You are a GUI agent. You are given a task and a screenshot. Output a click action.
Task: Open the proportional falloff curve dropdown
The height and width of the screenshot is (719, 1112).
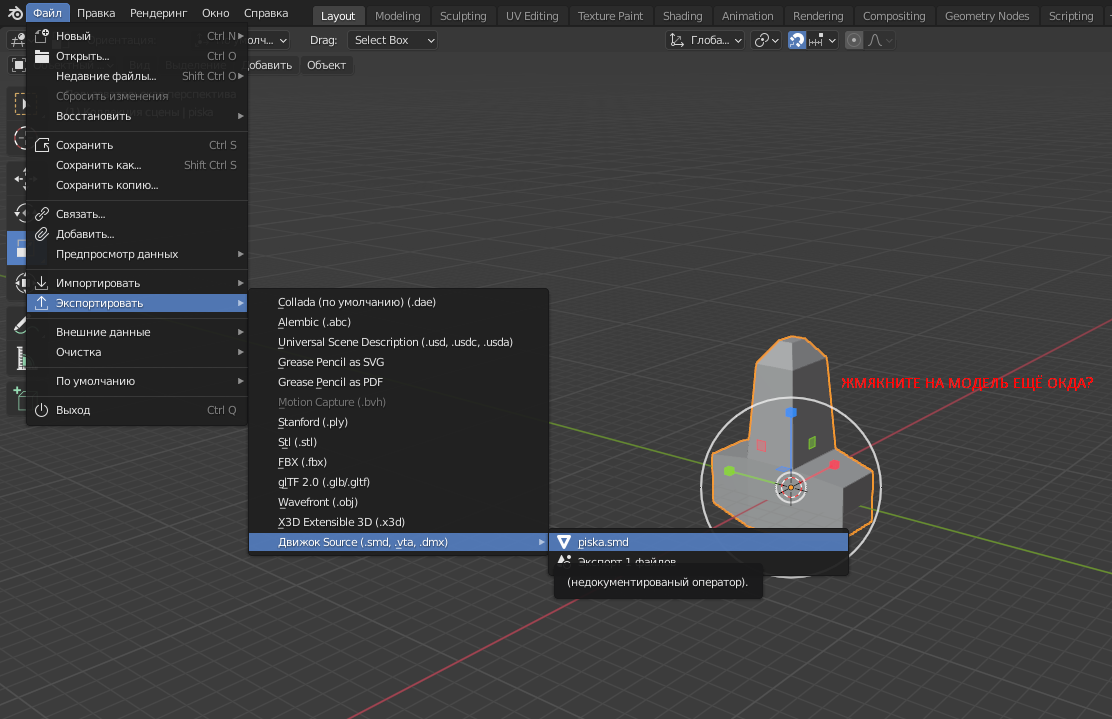(879, 40)
